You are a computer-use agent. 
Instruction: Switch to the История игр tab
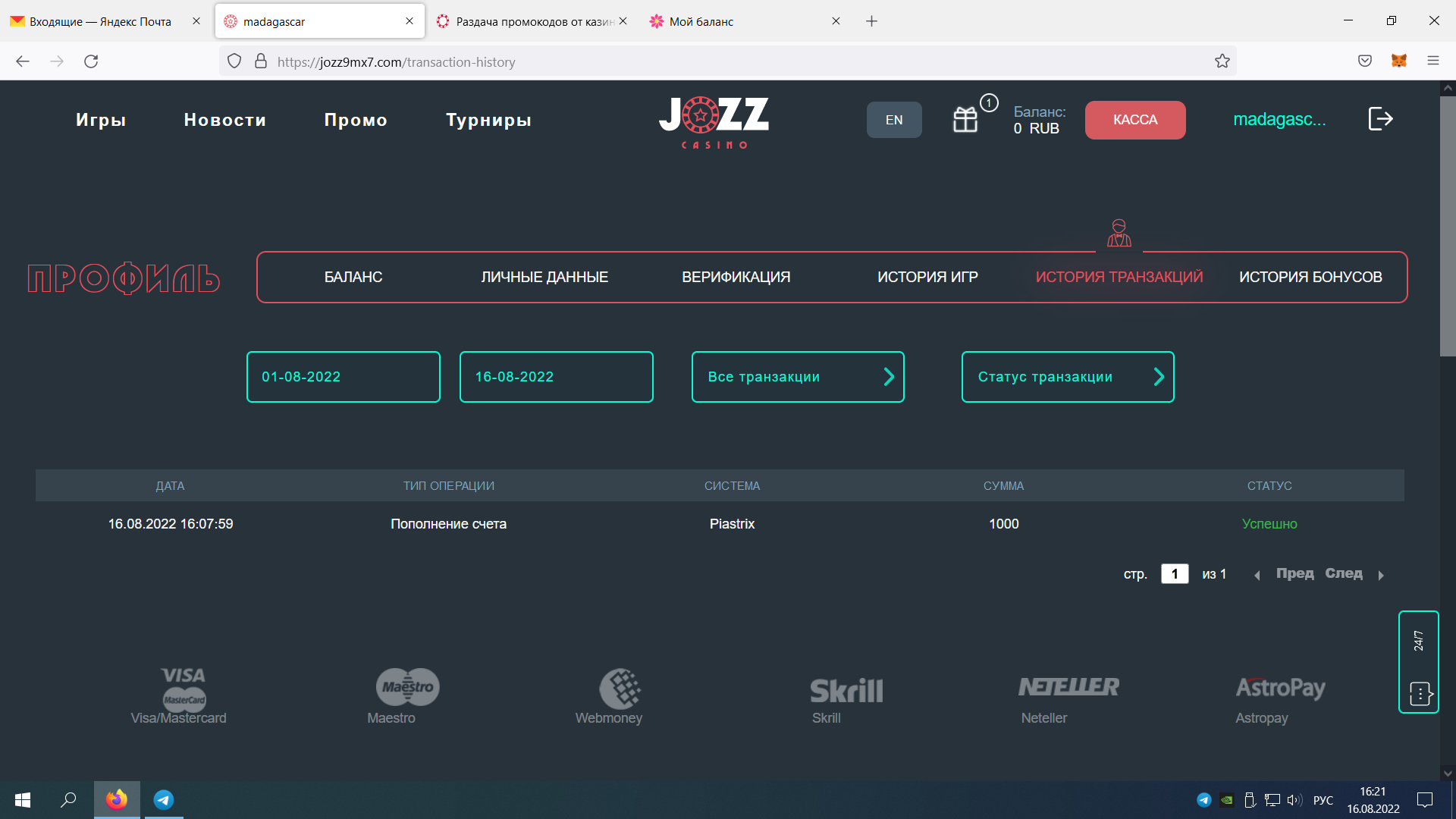927,278
